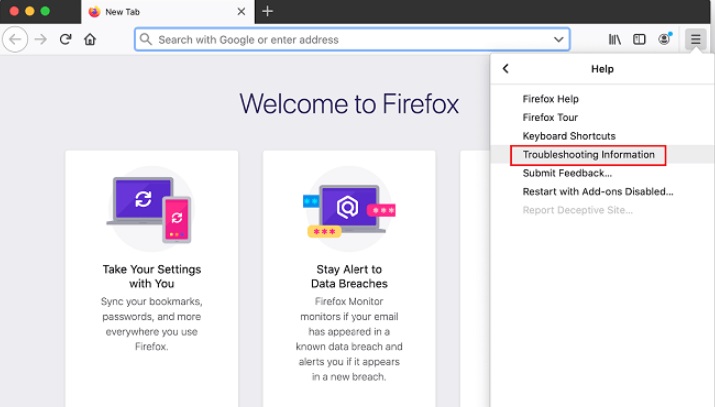The image size is (715, 407).
Task: Go to the Home page icon
Action: 90,40
